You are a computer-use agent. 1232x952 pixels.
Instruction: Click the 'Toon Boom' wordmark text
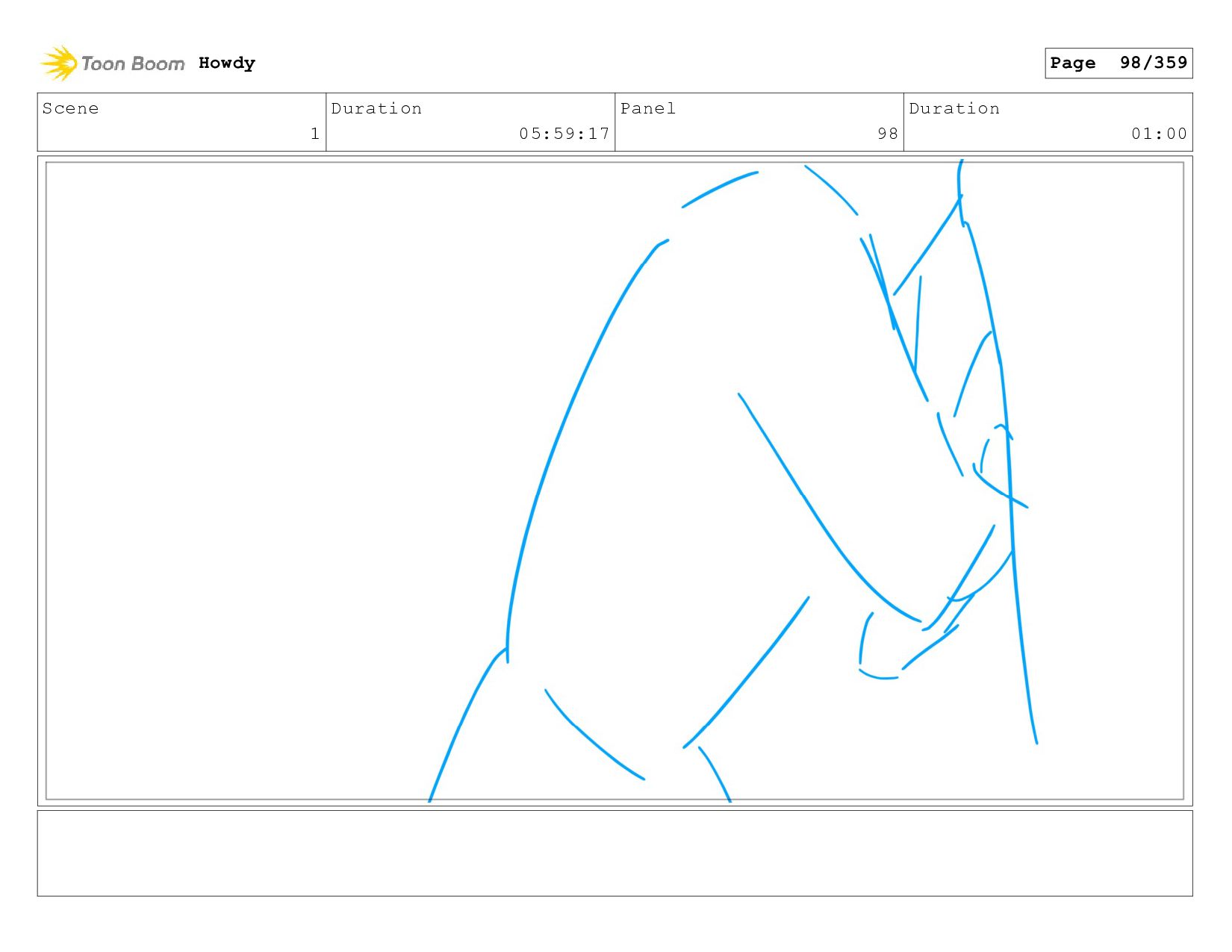tap(133, 64)
